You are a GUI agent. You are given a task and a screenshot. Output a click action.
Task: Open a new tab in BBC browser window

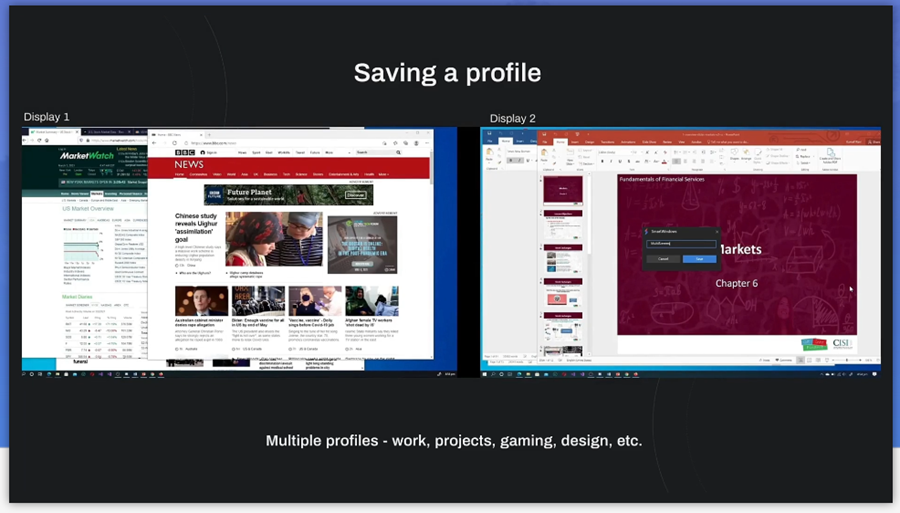[210, 135]
